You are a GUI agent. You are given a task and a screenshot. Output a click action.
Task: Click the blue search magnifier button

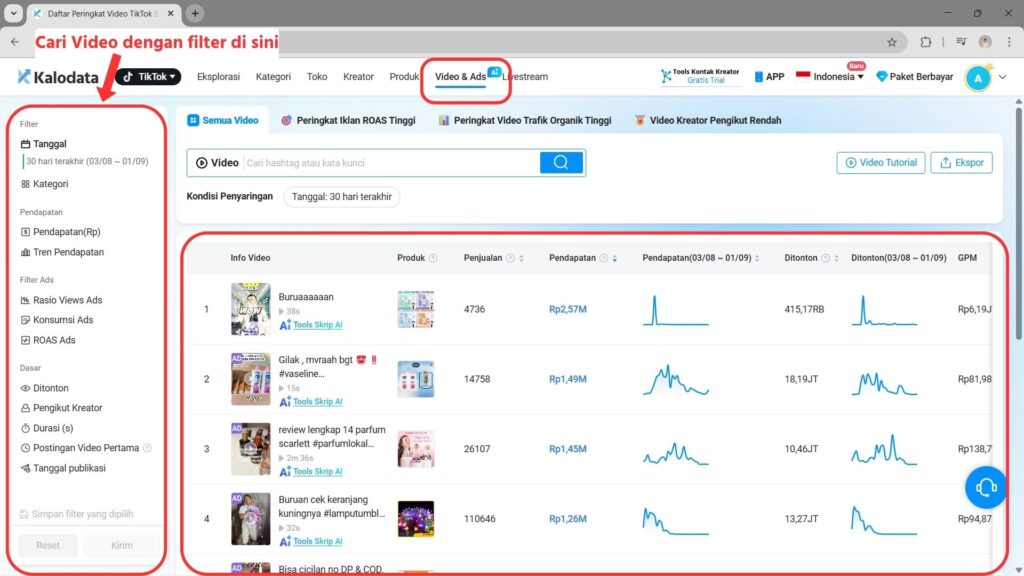tap(561, 163)
